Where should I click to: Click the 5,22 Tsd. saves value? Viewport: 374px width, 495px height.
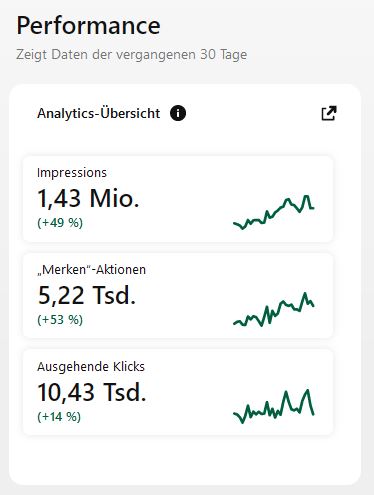pos(87,295)
